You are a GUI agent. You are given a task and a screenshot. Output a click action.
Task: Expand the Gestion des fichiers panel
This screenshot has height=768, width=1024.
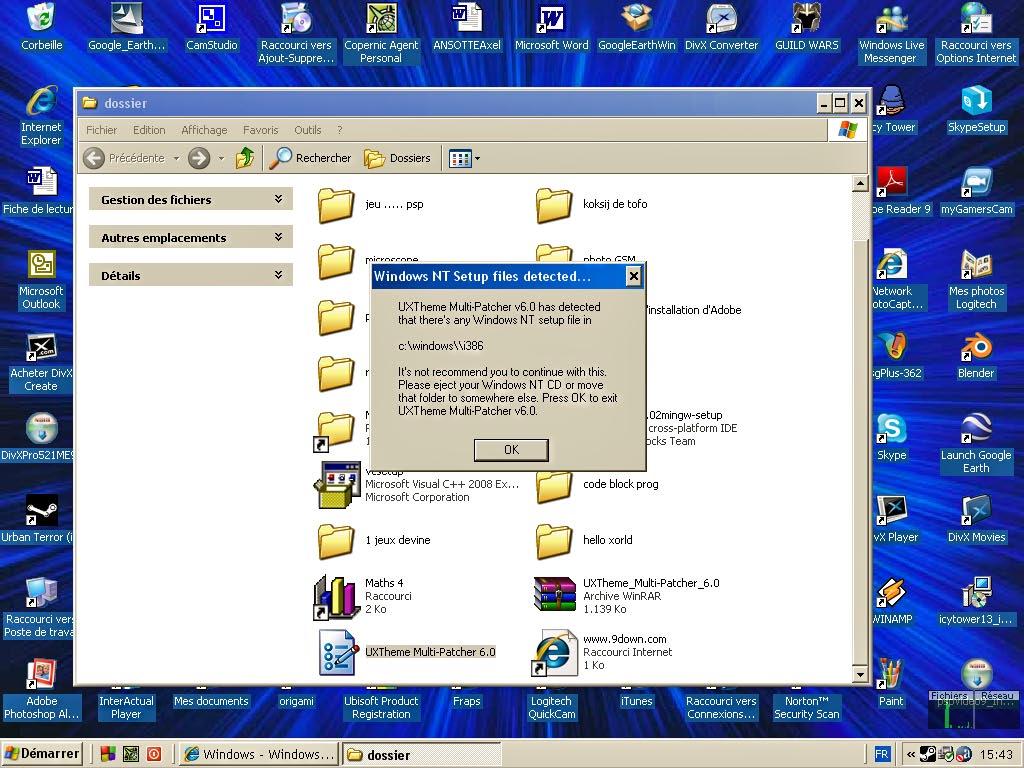[x=191, y=200]
